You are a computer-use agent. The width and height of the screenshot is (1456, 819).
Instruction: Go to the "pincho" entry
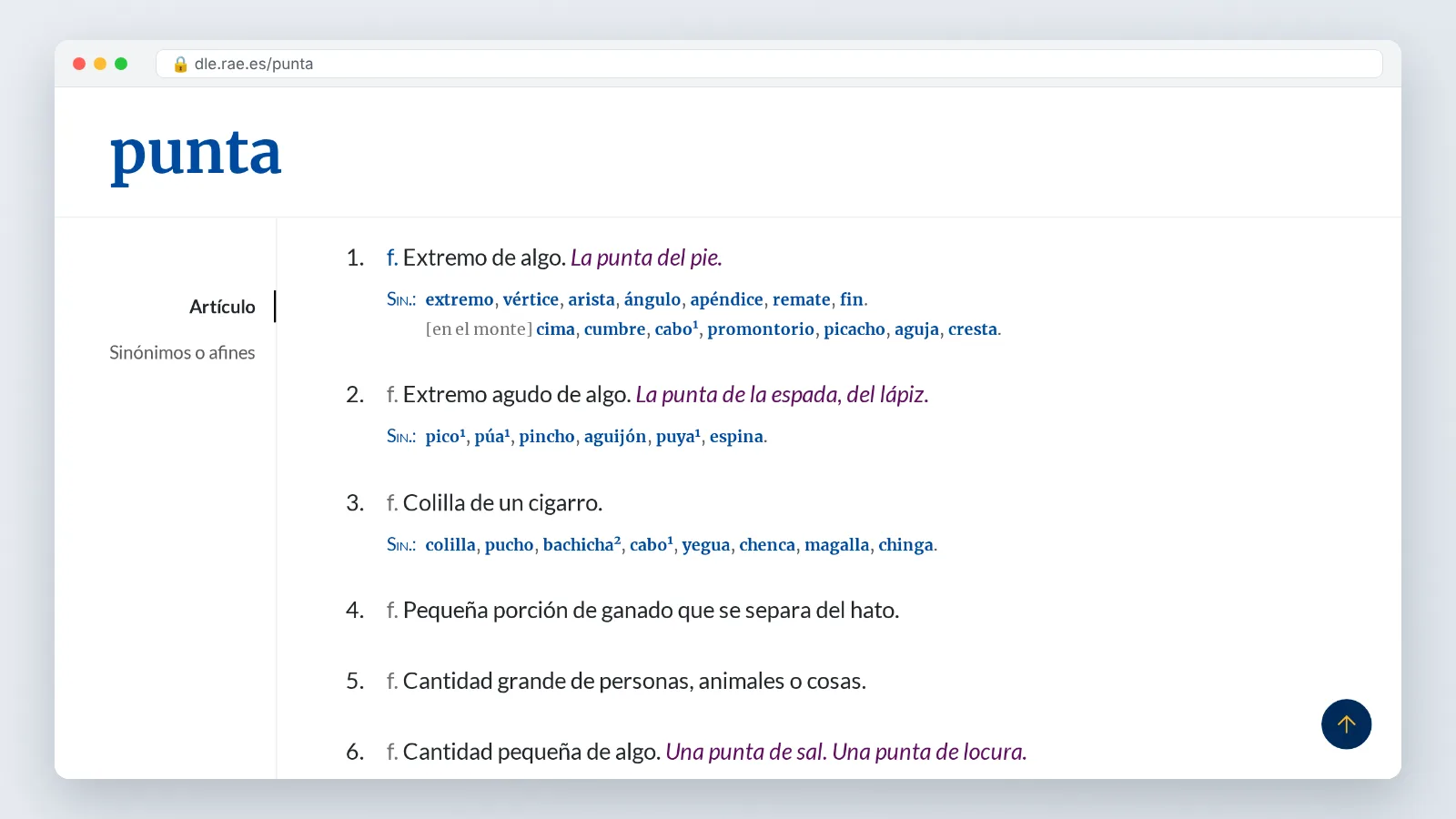[x=547, y=436]
